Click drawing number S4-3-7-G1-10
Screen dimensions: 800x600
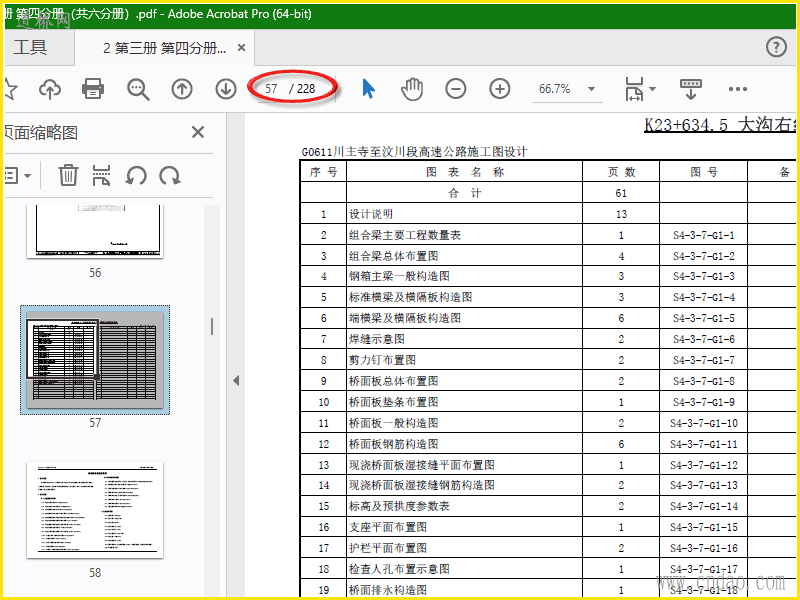point(704,423)
